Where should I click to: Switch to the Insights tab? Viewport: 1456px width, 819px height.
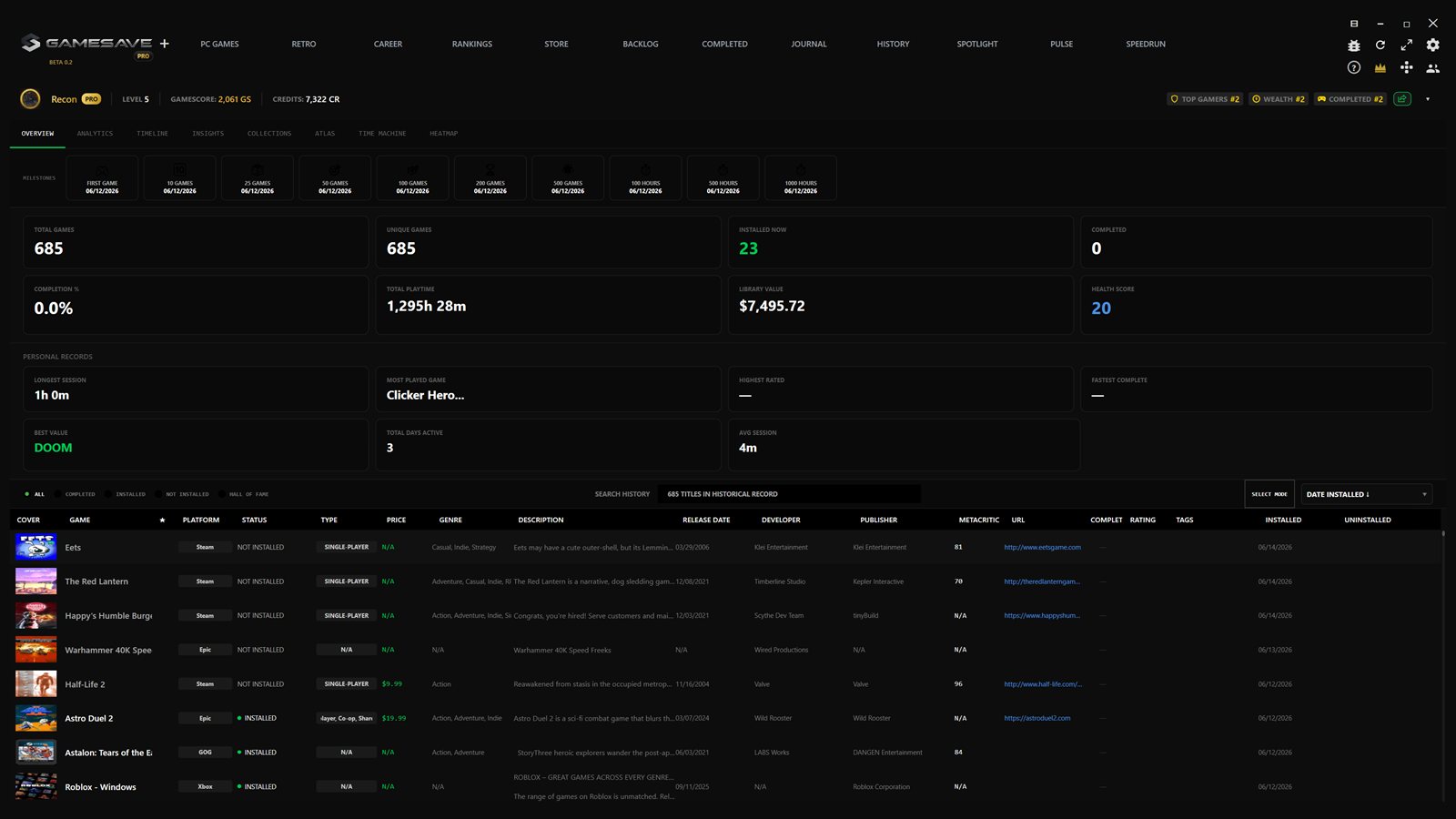[x=207, y=134]
